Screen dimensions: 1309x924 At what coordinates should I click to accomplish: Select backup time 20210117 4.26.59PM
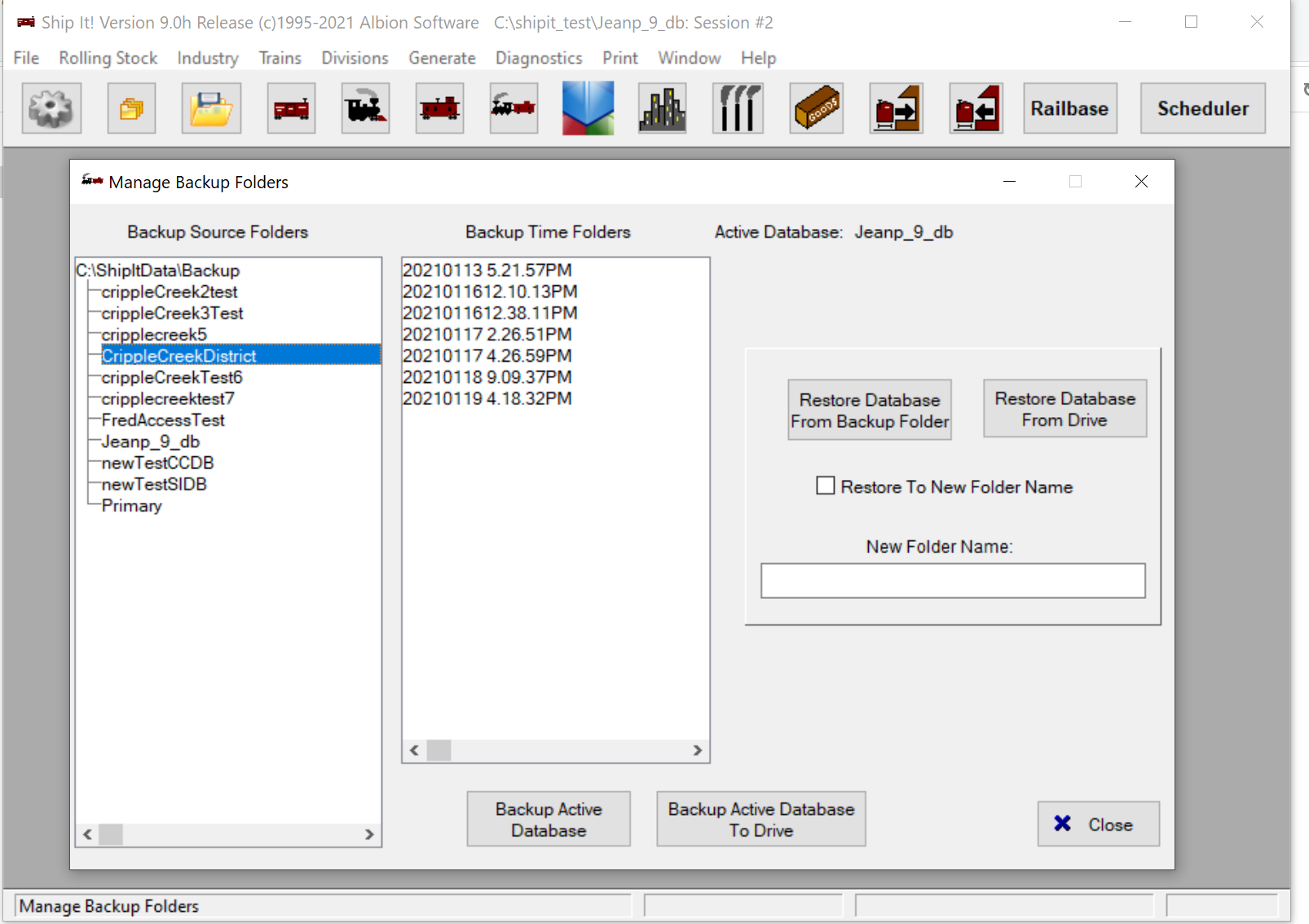487,355
